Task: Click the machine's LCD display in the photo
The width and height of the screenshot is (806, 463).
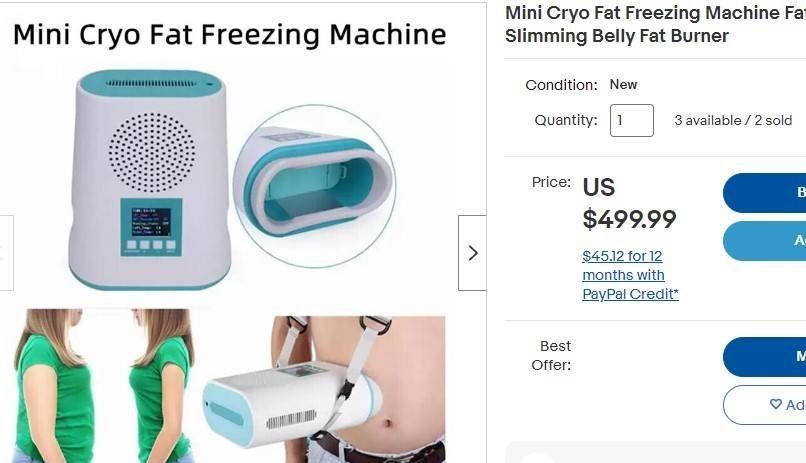Action: pos(151,222)
